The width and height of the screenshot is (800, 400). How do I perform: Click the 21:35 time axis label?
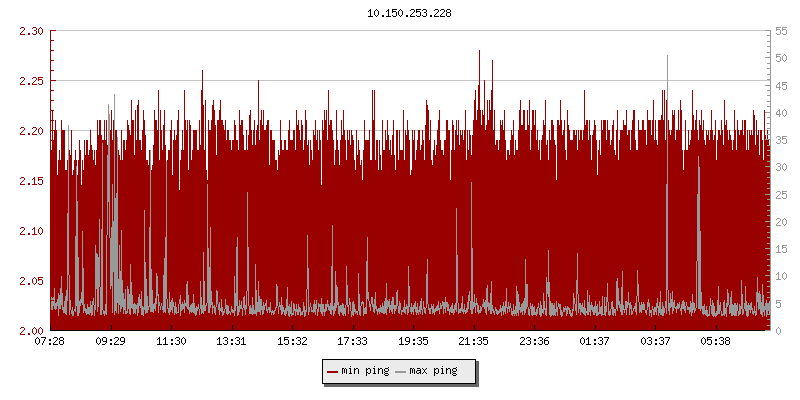pyautogui.click(x=474, y=342)
